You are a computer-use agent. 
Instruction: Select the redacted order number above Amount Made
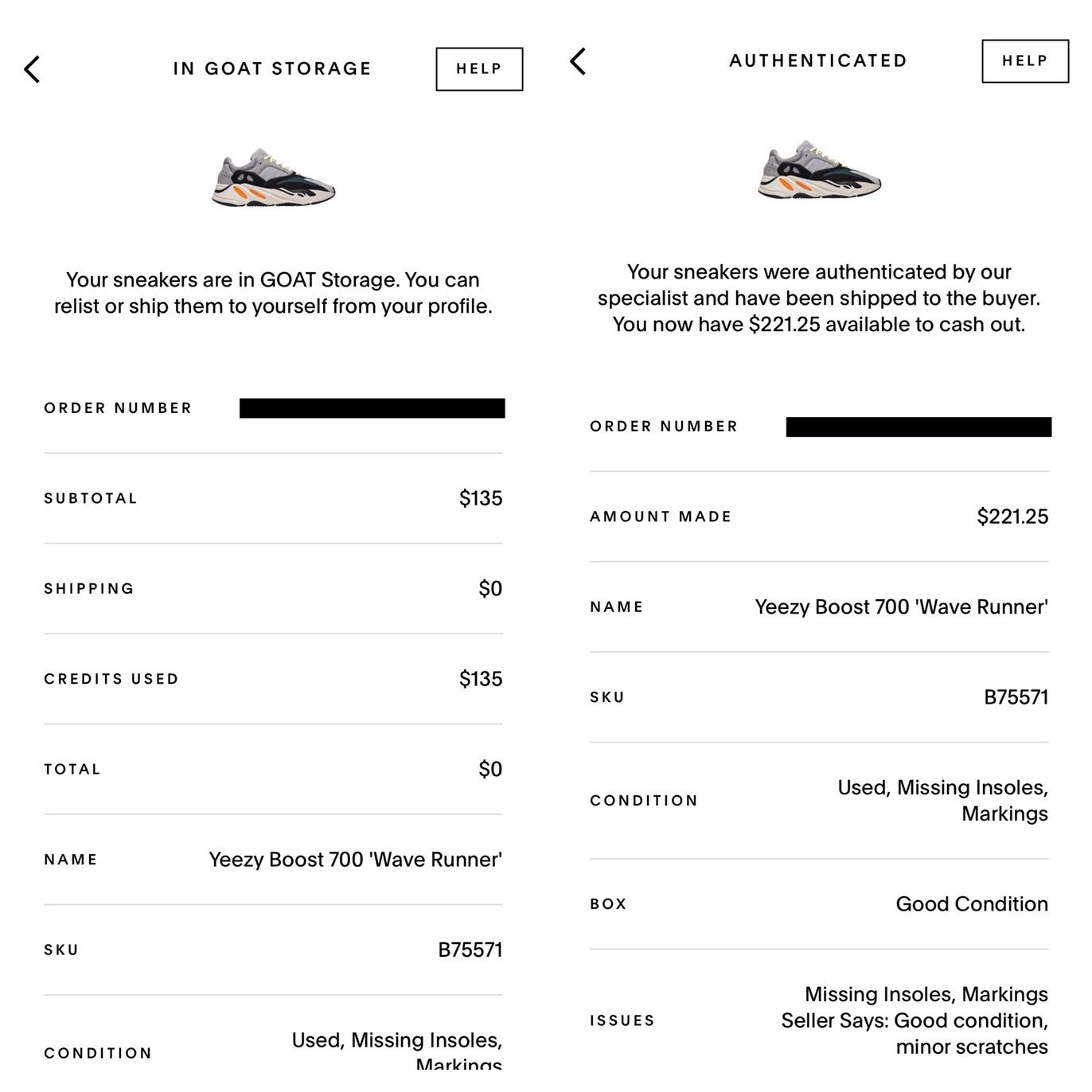(918, 427)
